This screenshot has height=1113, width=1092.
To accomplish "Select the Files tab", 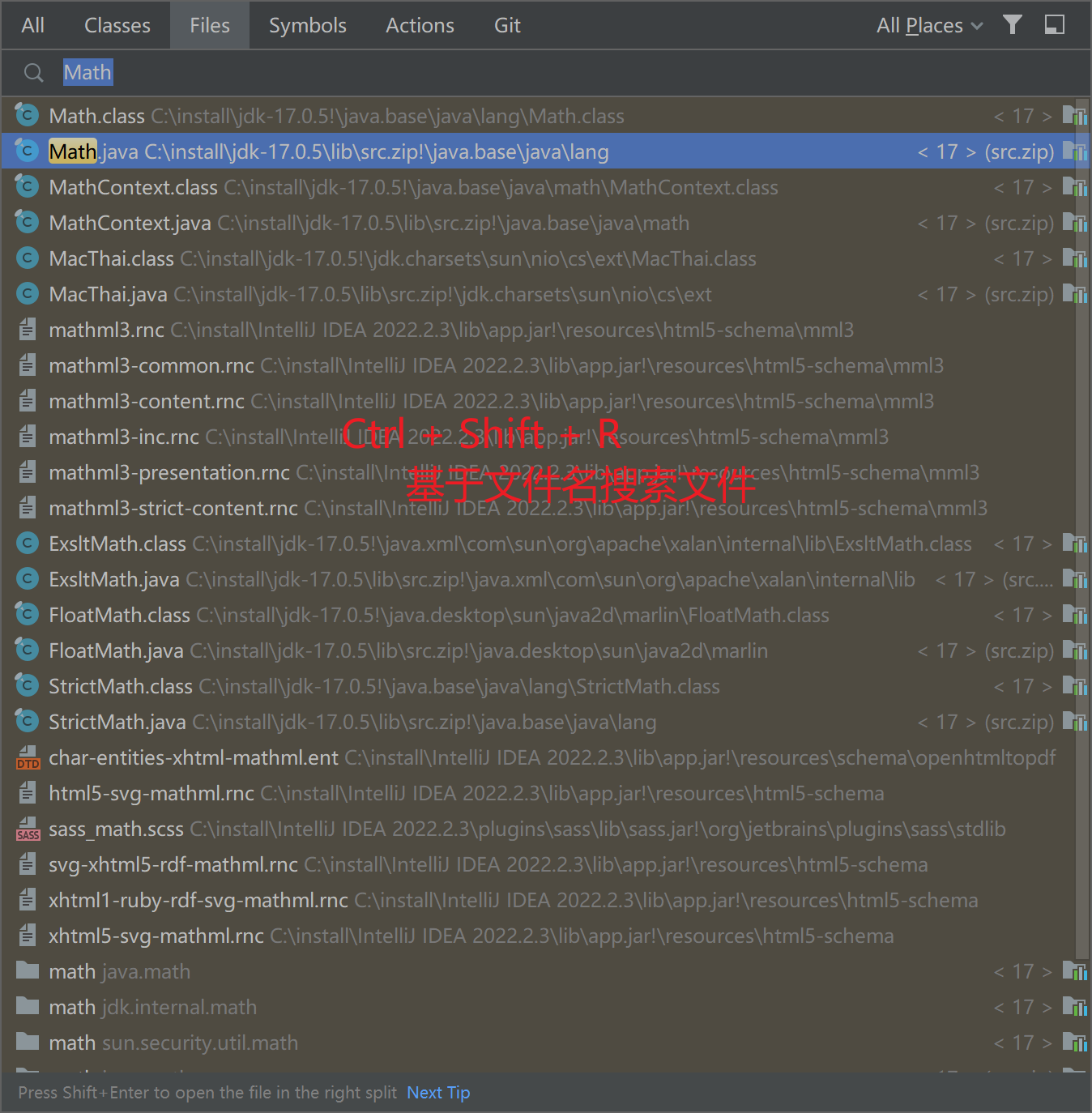I will [210, 25].
